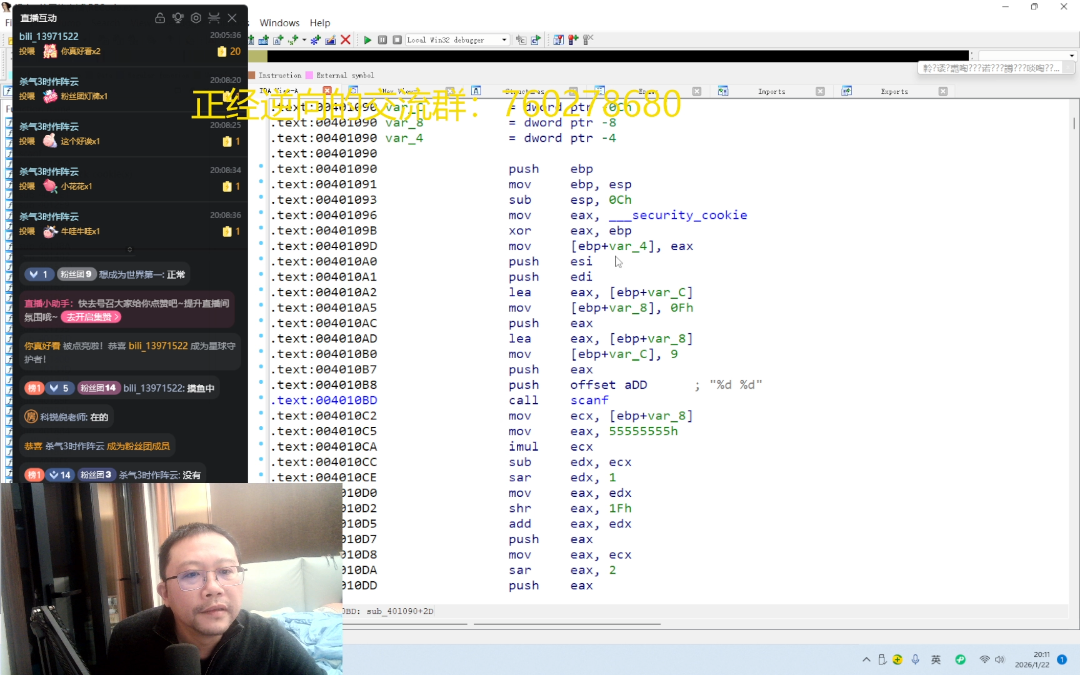Open settings gear in live chat panel

(x=196, y=18)
